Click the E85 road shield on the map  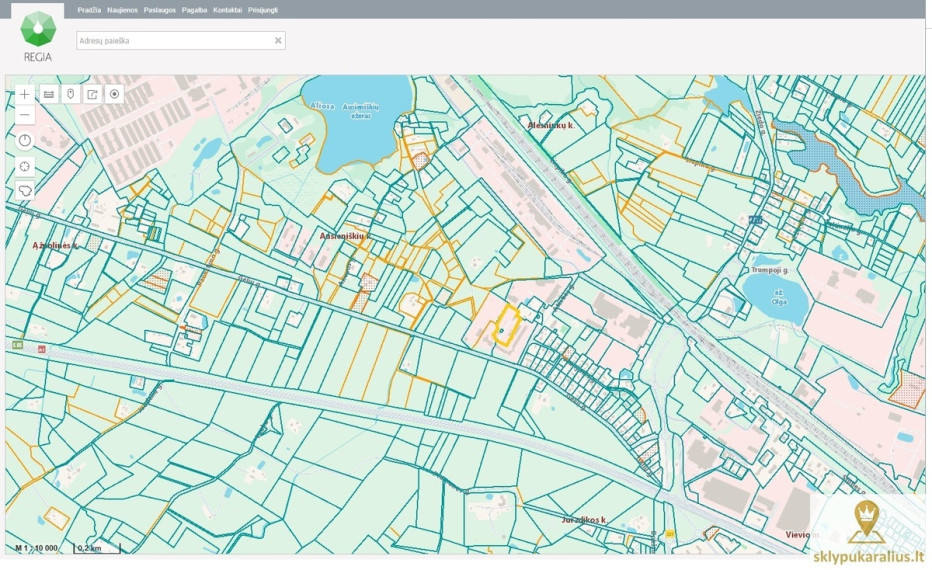[x=17, y=345]
